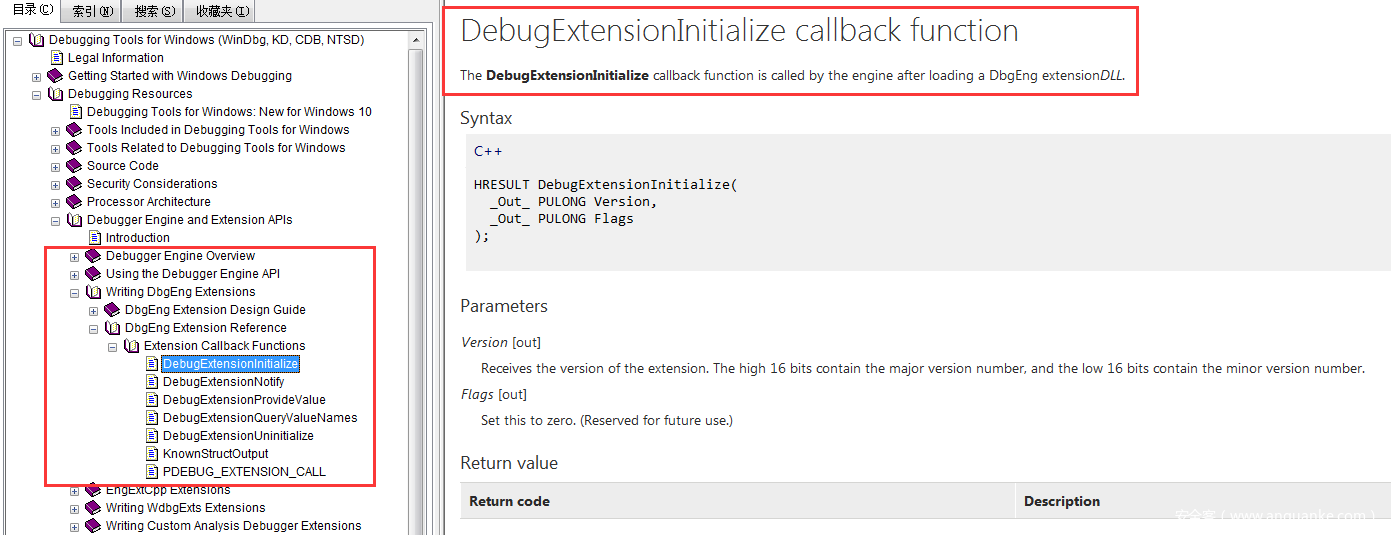Open the 搜索 tab
Screen dimensions: 1391x535
[x=153, y=11]
